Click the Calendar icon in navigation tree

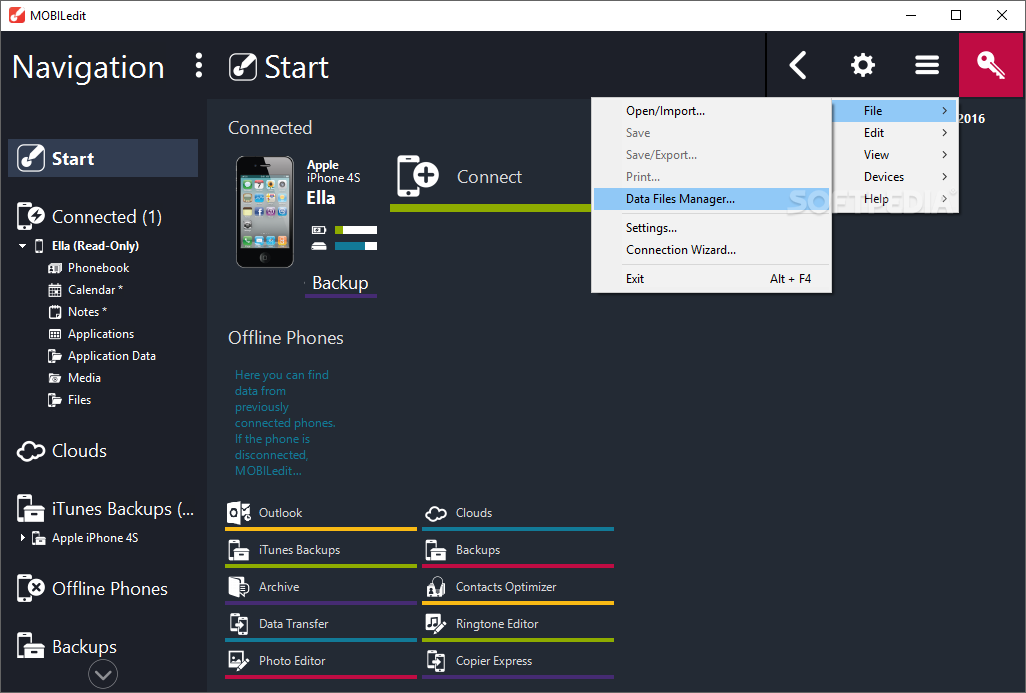coord(55,290)
